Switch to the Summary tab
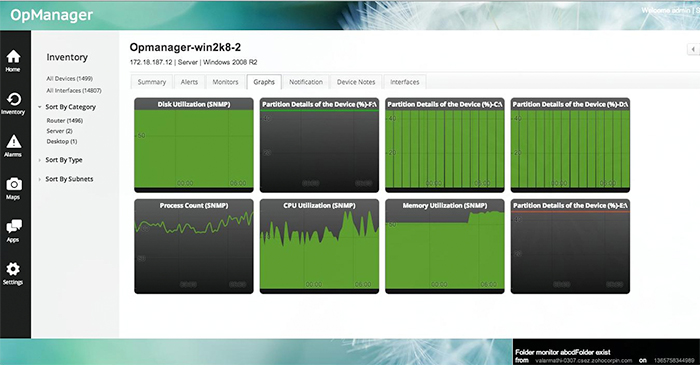 (152, 82)
